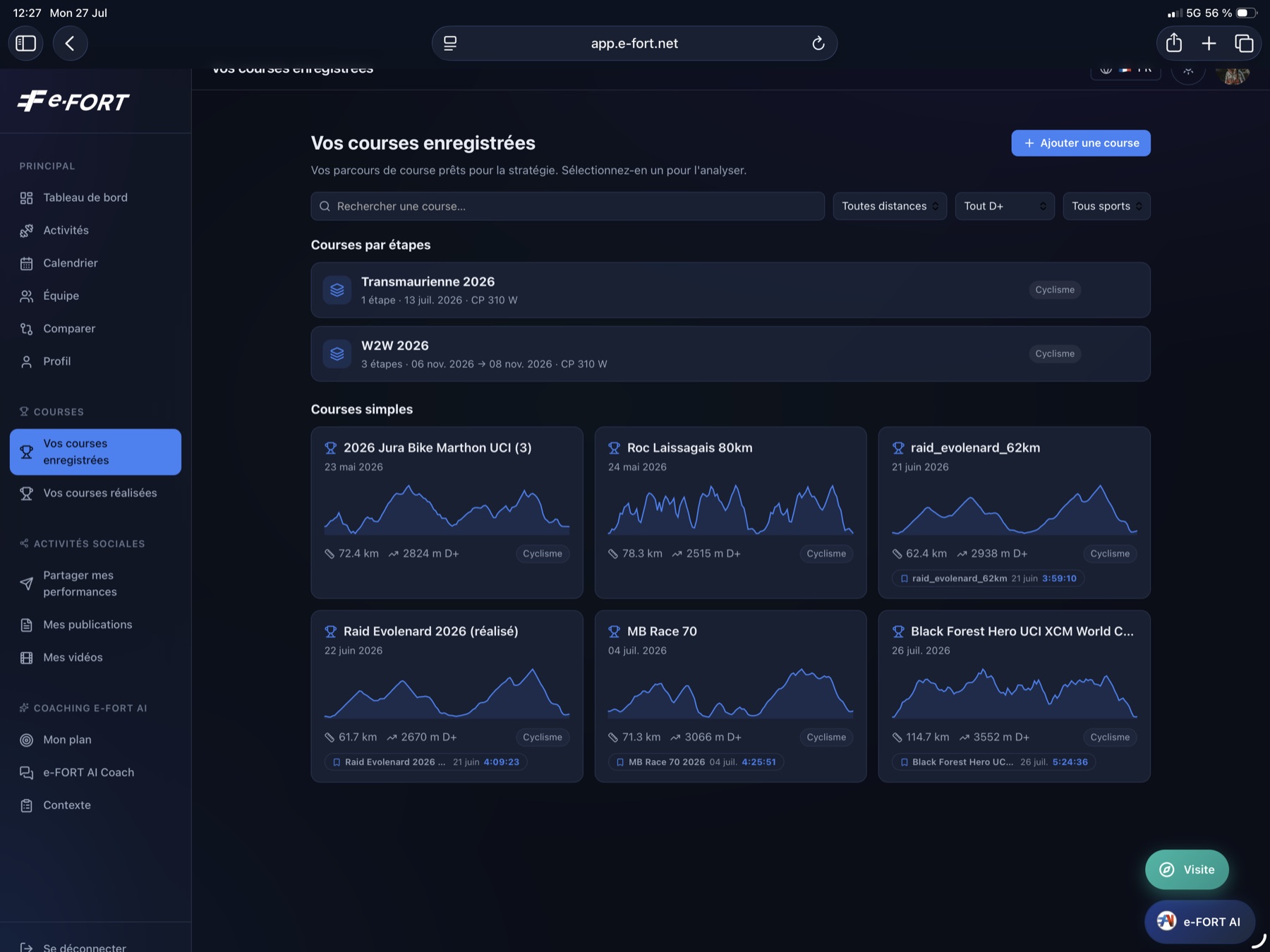
Task: Reload the page with the refresh icon
Action: click(x=818, y=43)
